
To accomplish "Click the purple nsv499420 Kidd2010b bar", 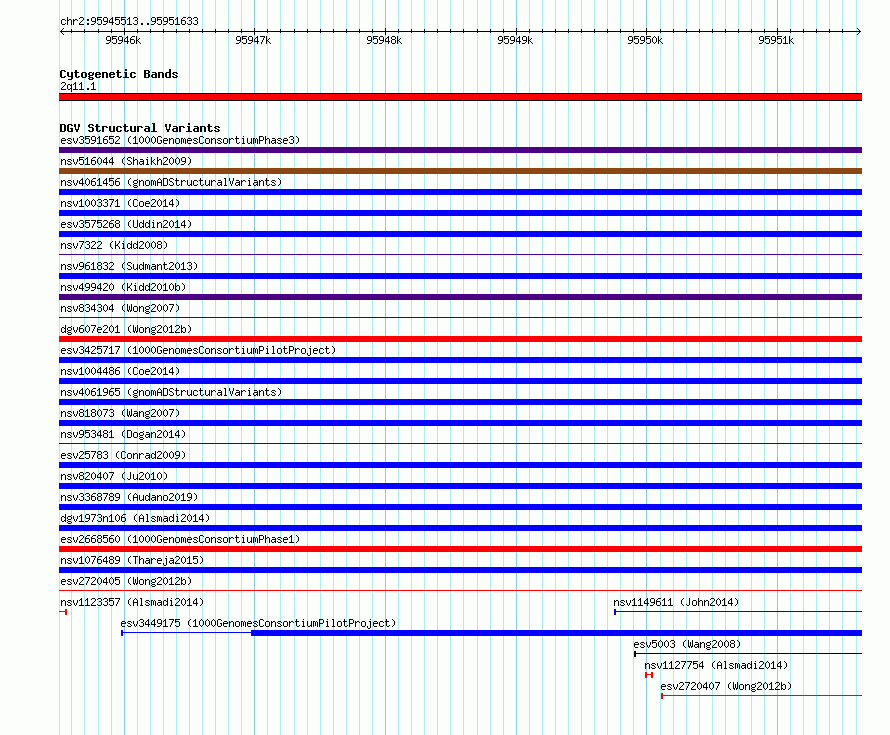I will (460, 297).
